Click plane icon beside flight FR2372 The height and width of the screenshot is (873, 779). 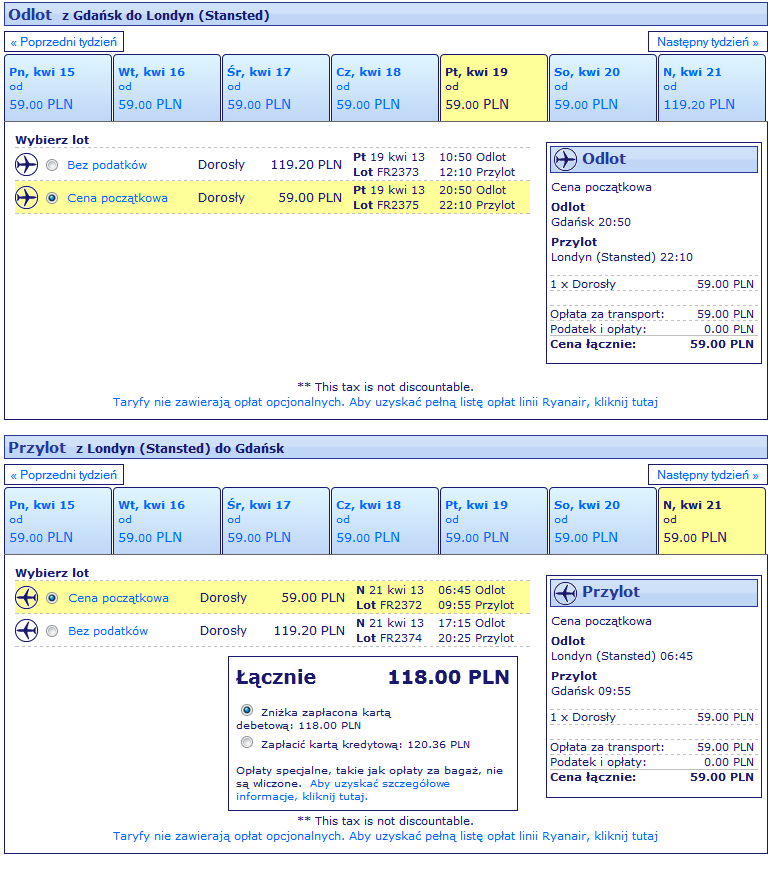point(26,597)
